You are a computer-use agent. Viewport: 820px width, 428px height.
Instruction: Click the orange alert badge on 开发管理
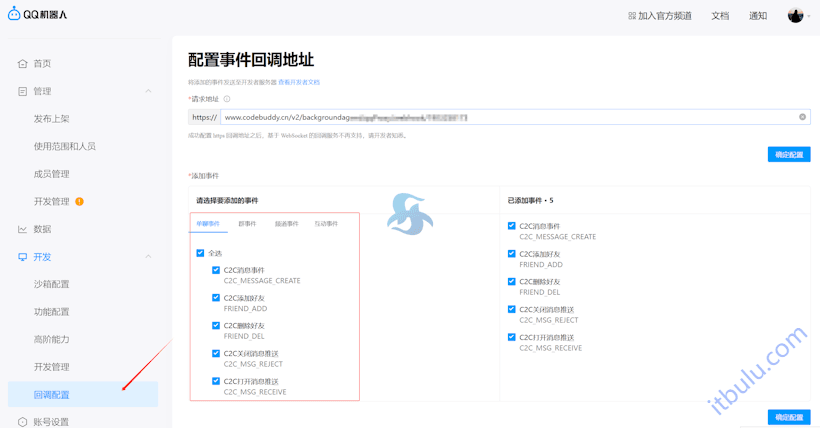[79, 201]
